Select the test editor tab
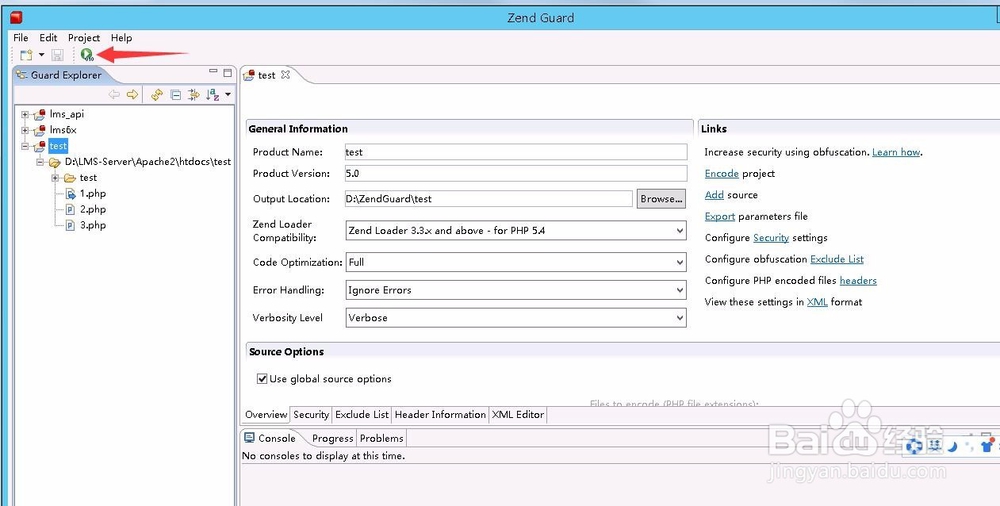The height and width of the screenshot is (506, 1000). [267, 75]
